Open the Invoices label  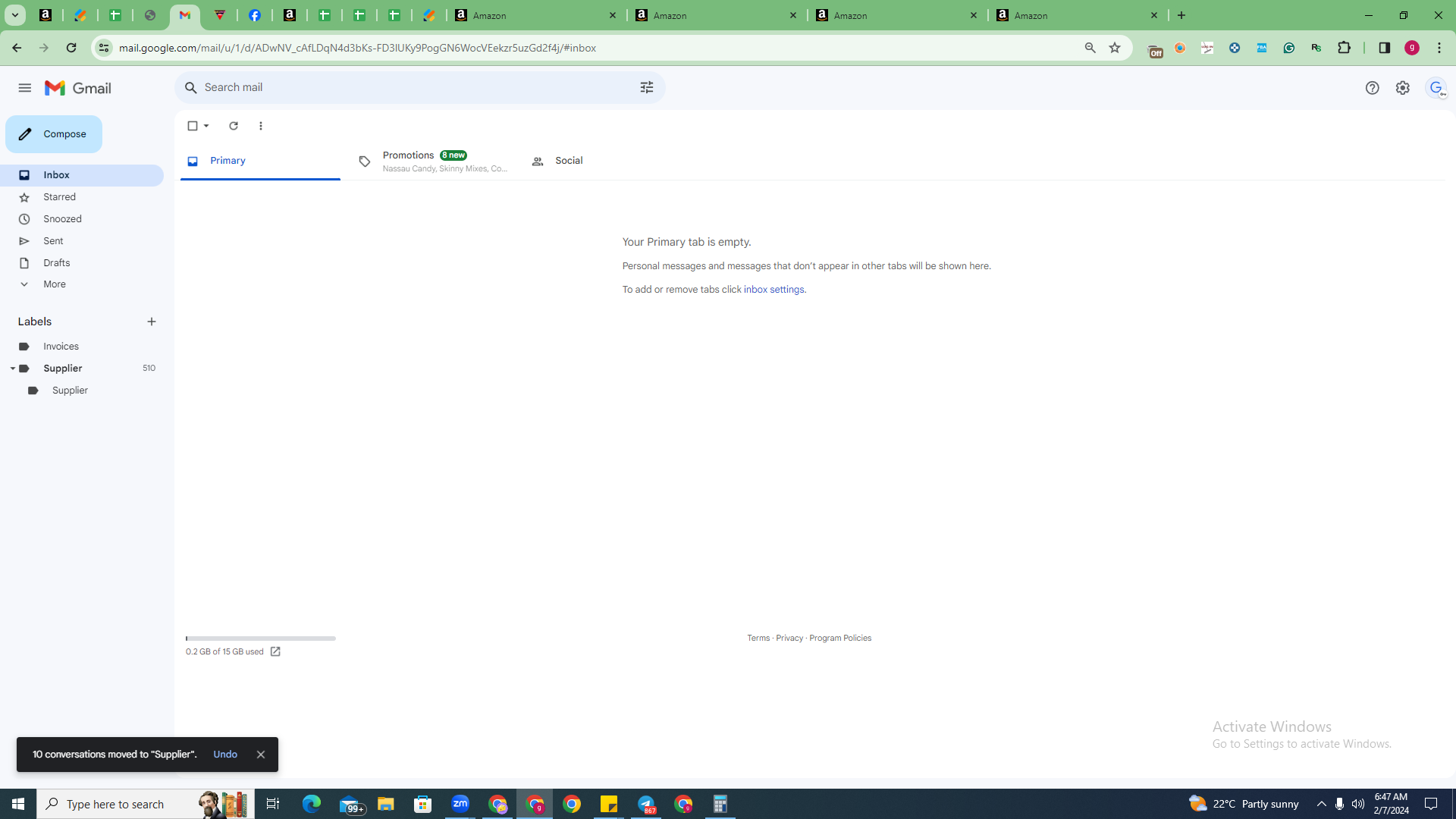pos(82,347)
